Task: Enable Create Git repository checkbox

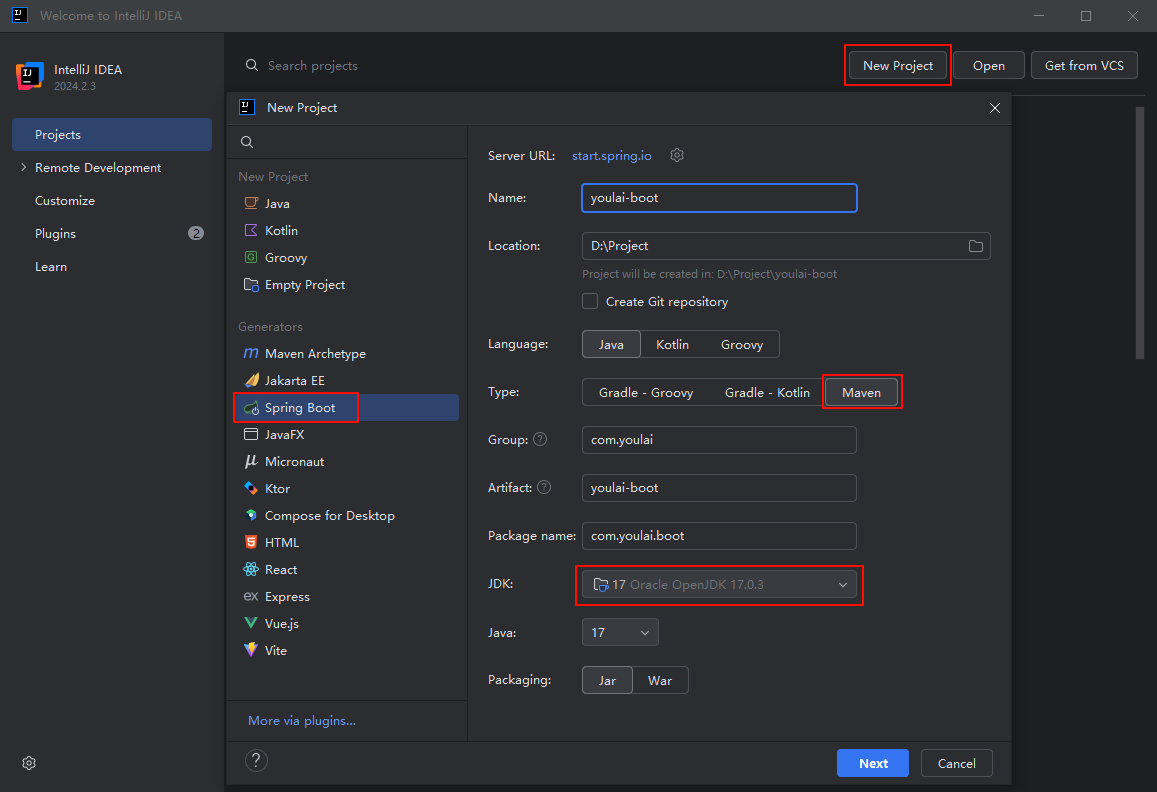Action: pos(590,301)
